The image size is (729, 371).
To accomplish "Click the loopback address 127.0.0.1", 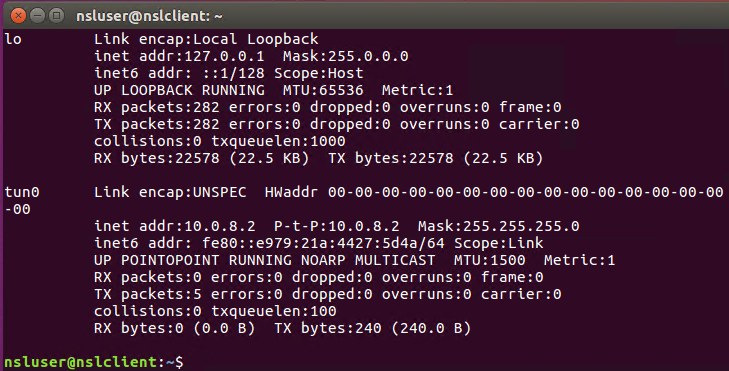I will coord(224,56).
